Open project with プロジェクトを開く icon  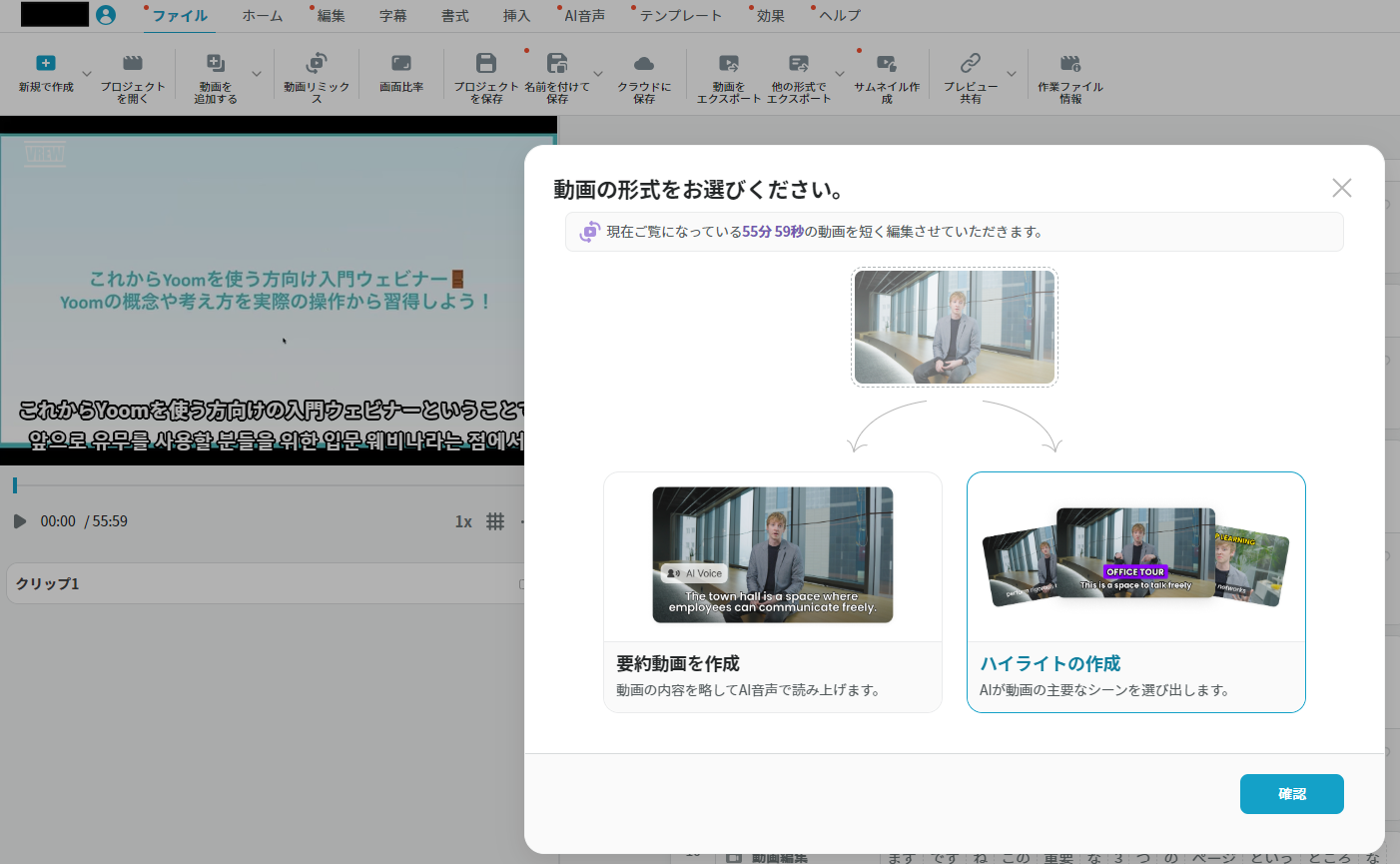[x=132, y=64]
